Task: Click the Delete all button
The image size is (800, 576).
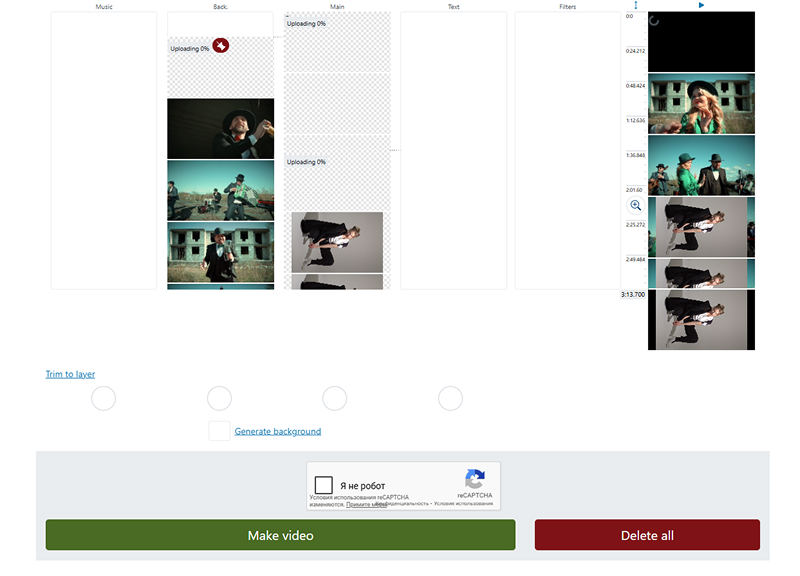Action: click(647, 535)
